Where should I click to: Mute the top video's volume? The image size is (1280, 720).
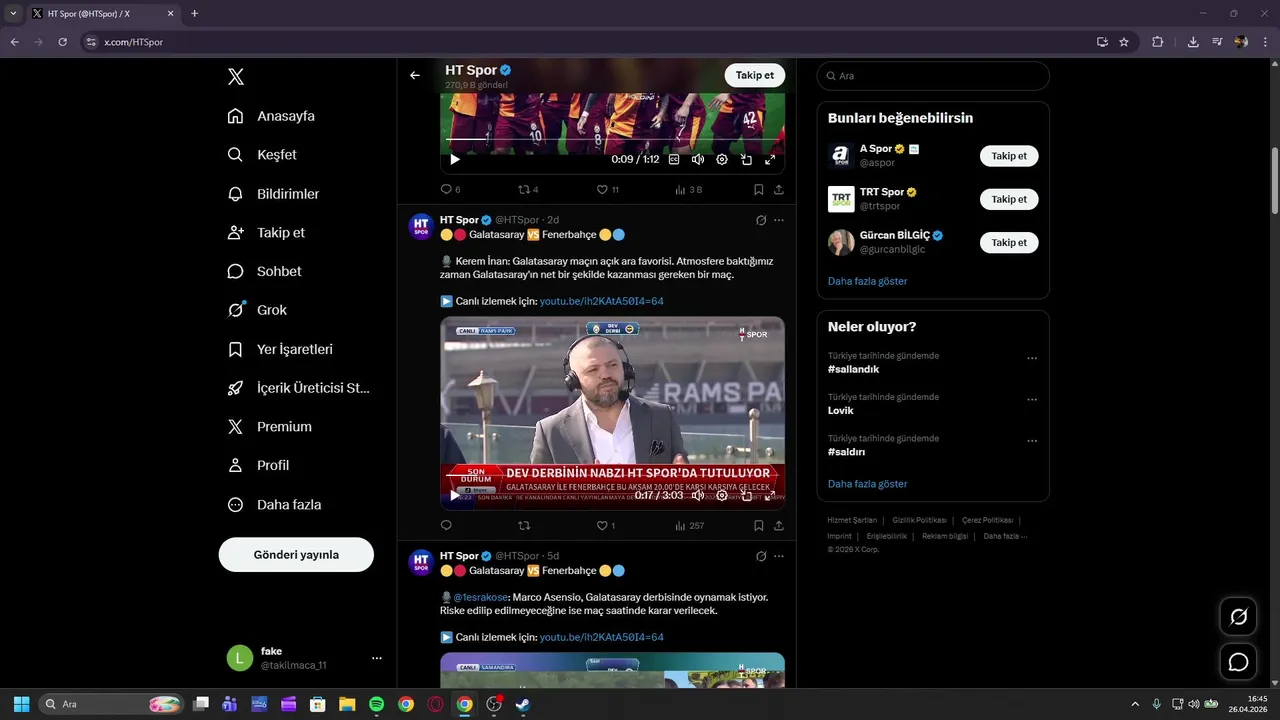coord(698,159)
